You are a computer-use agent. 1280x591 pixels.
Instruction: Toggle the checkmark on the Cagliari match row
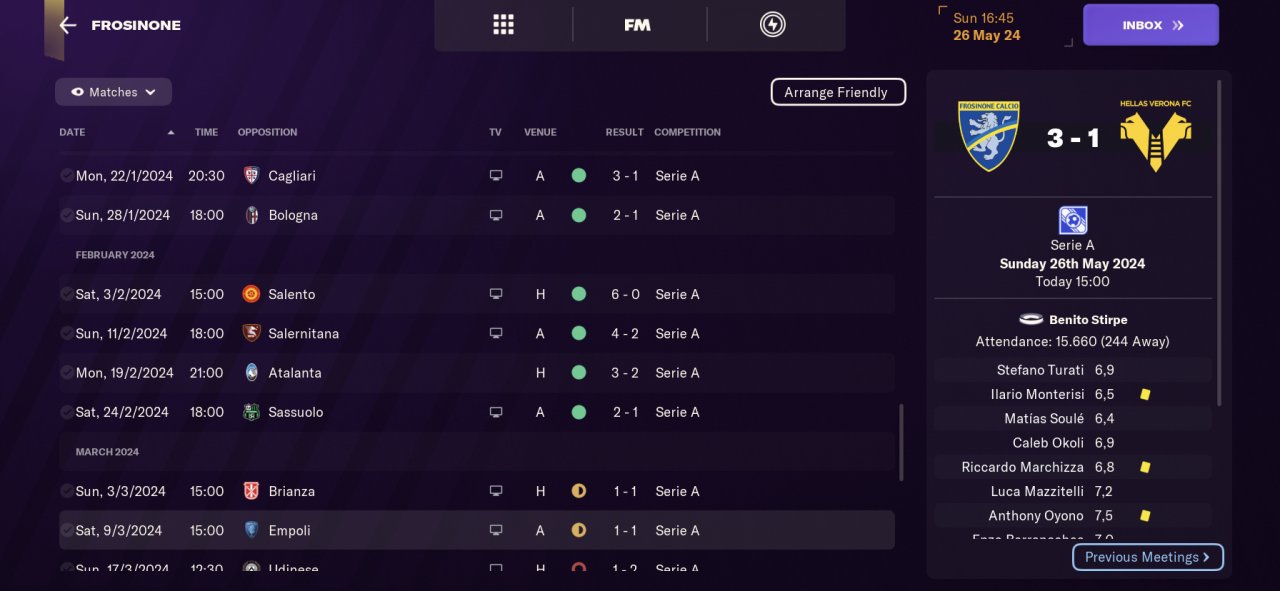(66, 176)
